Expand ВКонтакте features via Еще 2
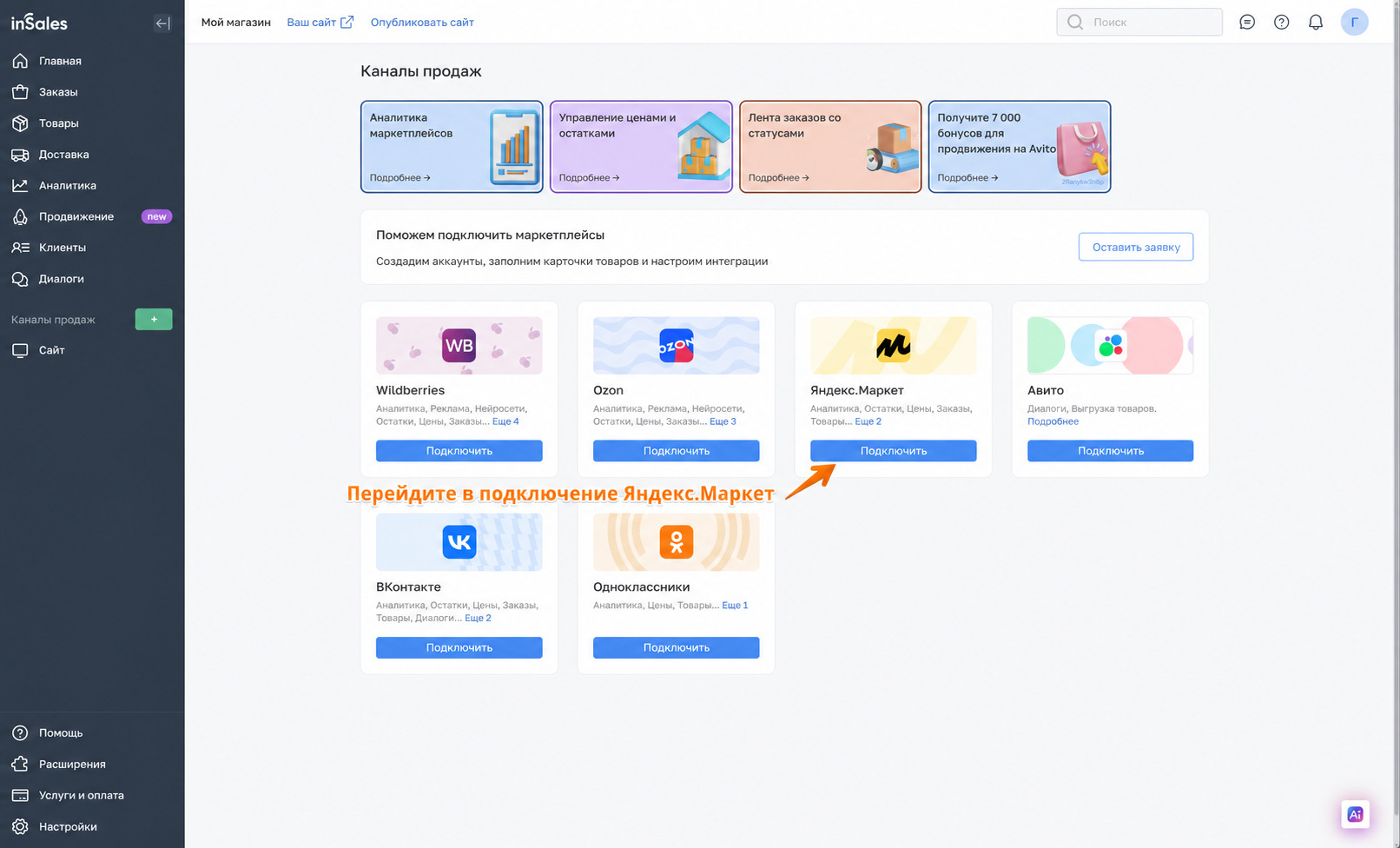Image resolution: width=1400 pixels, height=848 pixels. click(478, 618)
